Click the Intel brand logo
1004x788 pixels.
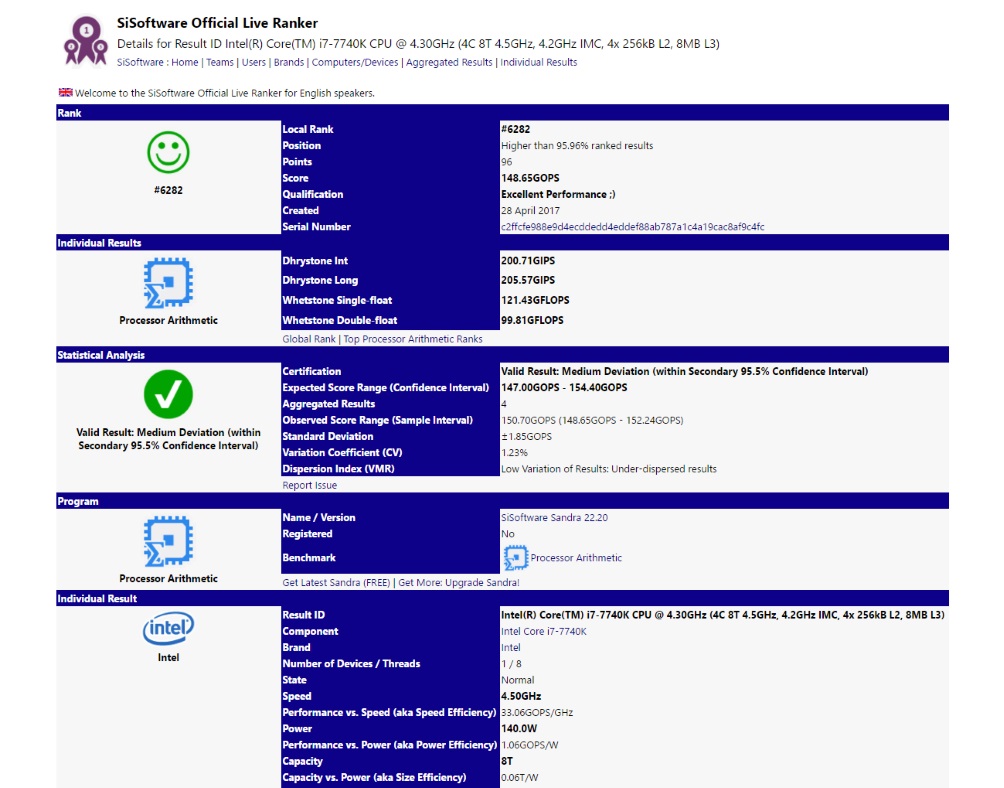pyautogui.click(x=168, y=629)
